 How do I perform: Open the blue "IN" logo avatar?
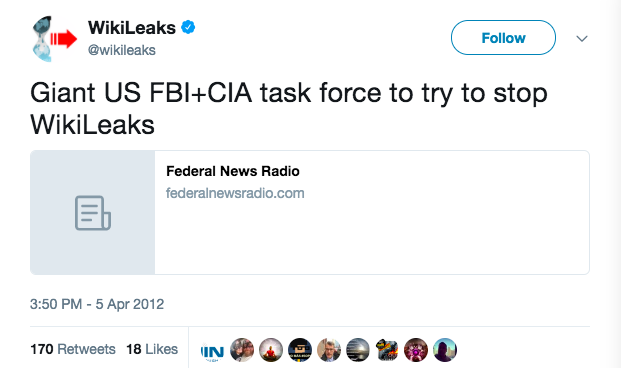click(213, 350)
